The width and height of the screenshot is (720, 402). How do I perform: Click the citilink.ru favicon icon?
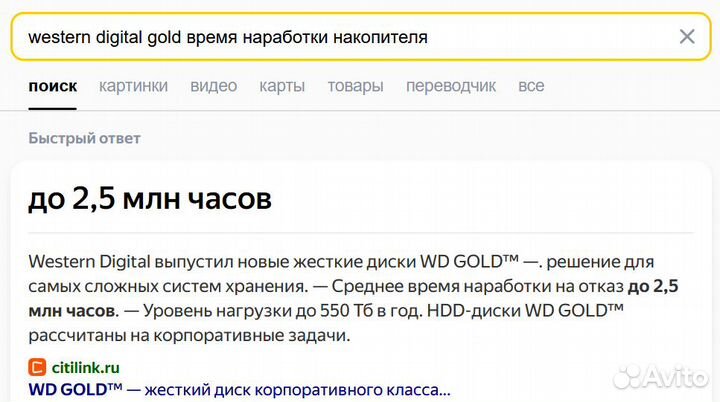(x=37, y=368)
